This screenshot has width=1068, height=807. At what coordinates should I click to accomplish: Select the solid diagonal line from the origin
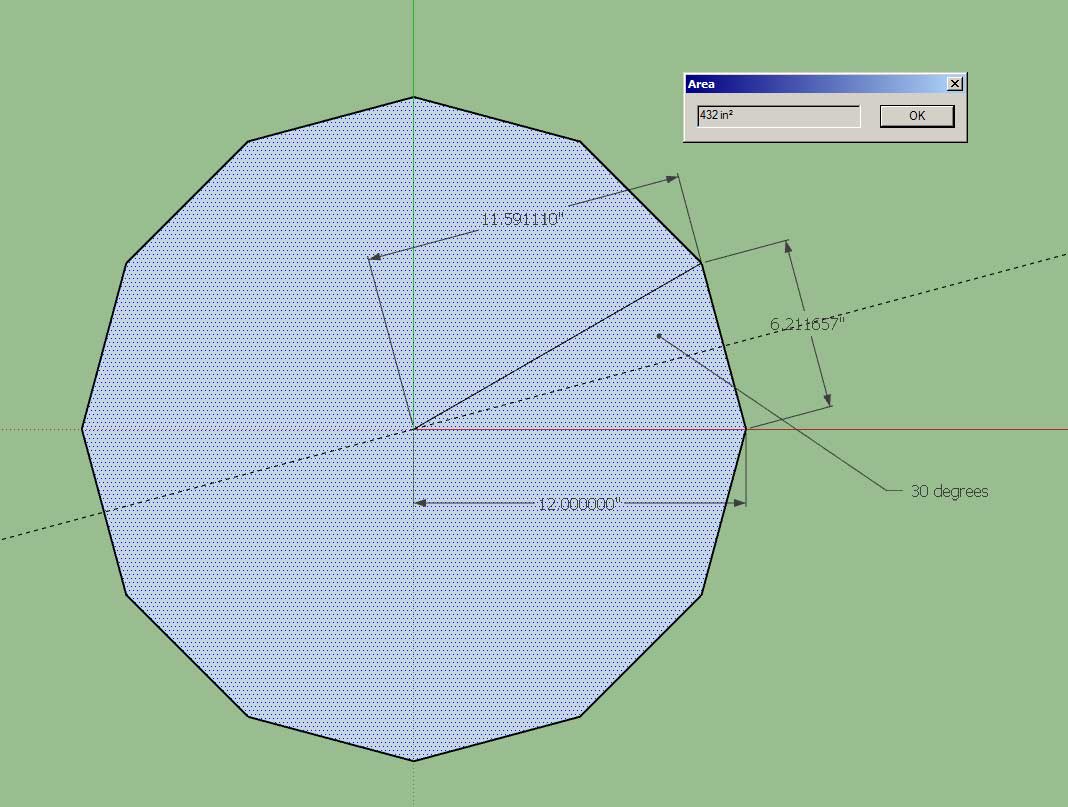(x=558, y=346)
